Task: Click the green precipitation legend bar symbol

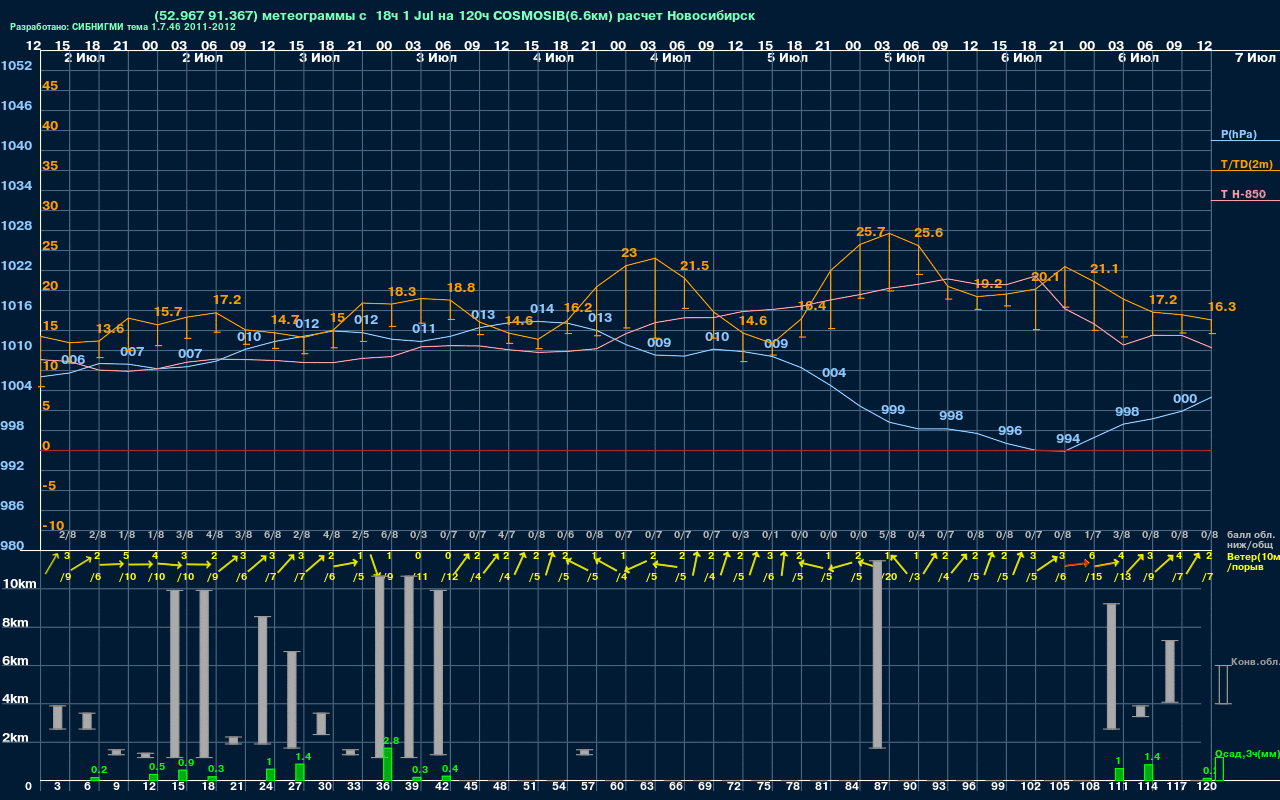Action: [x=1219, y=768]
